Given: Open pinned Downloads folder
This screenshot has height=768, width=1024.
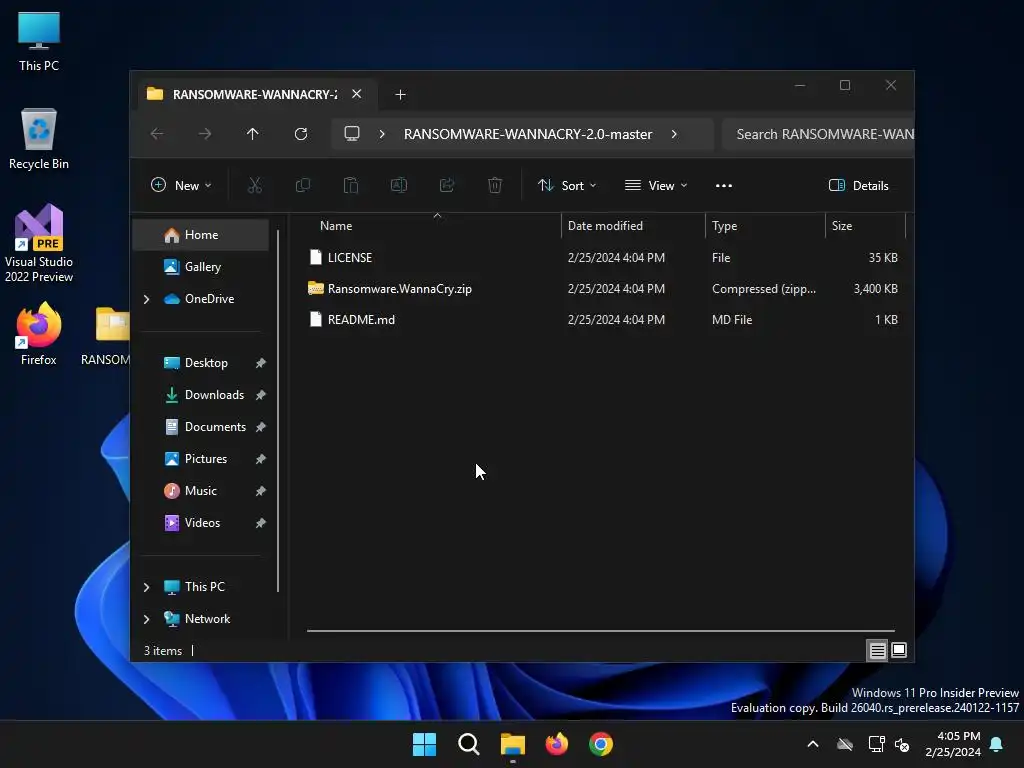Looking at the screenshot, I should (x=200, y=395).
